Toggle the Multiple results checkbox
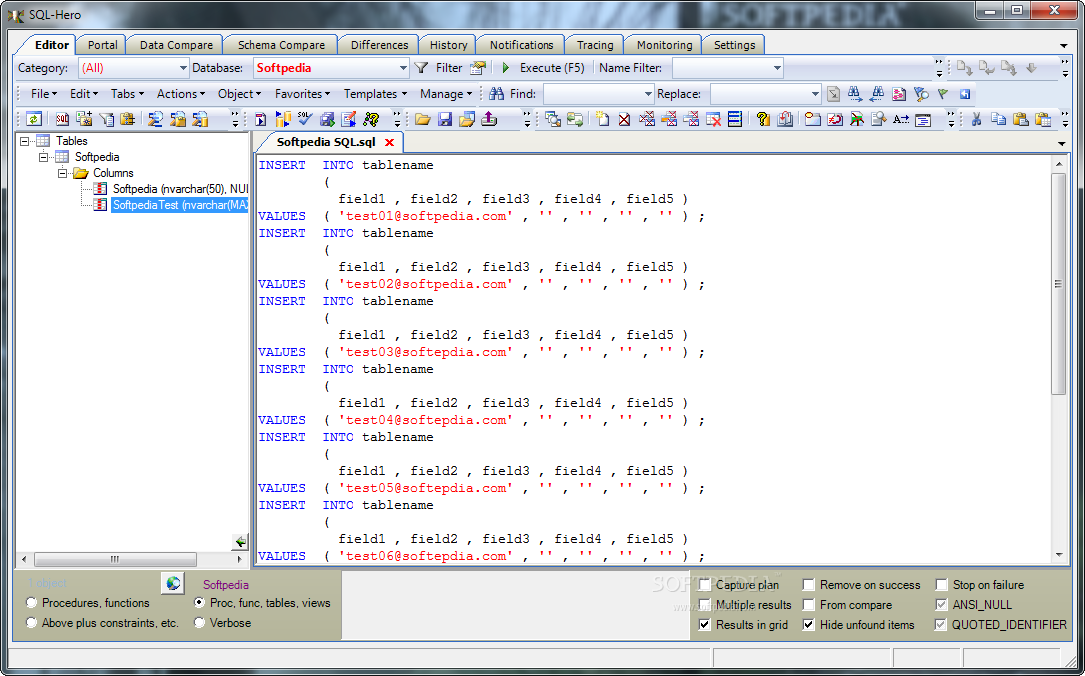The height and width of the screenshot is (676, 1085). 704,605
